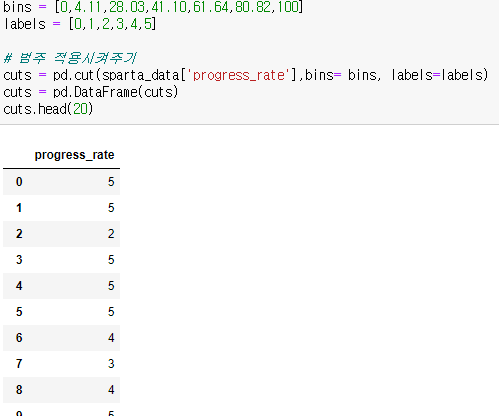Click value 3 in row index 7

click(x=111, y=364)
